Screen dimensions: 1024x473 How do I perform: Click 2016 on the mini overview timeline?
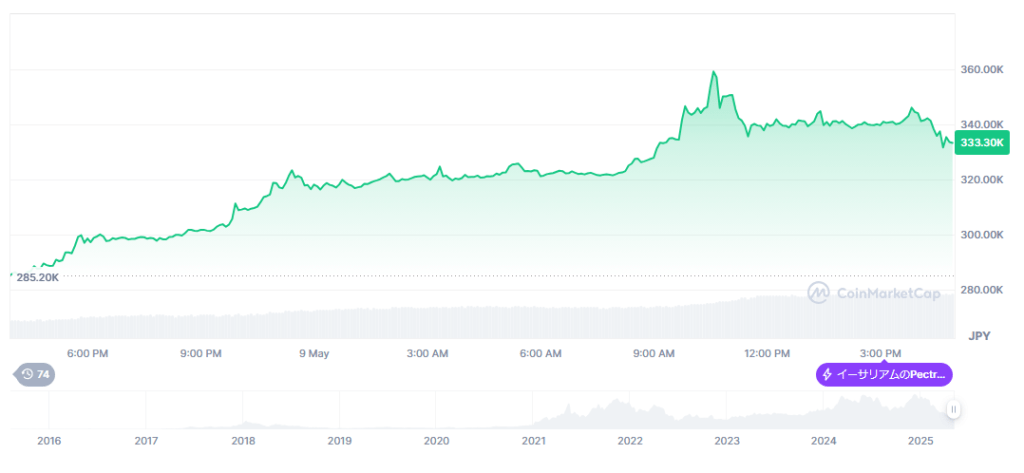click(48, 440)
